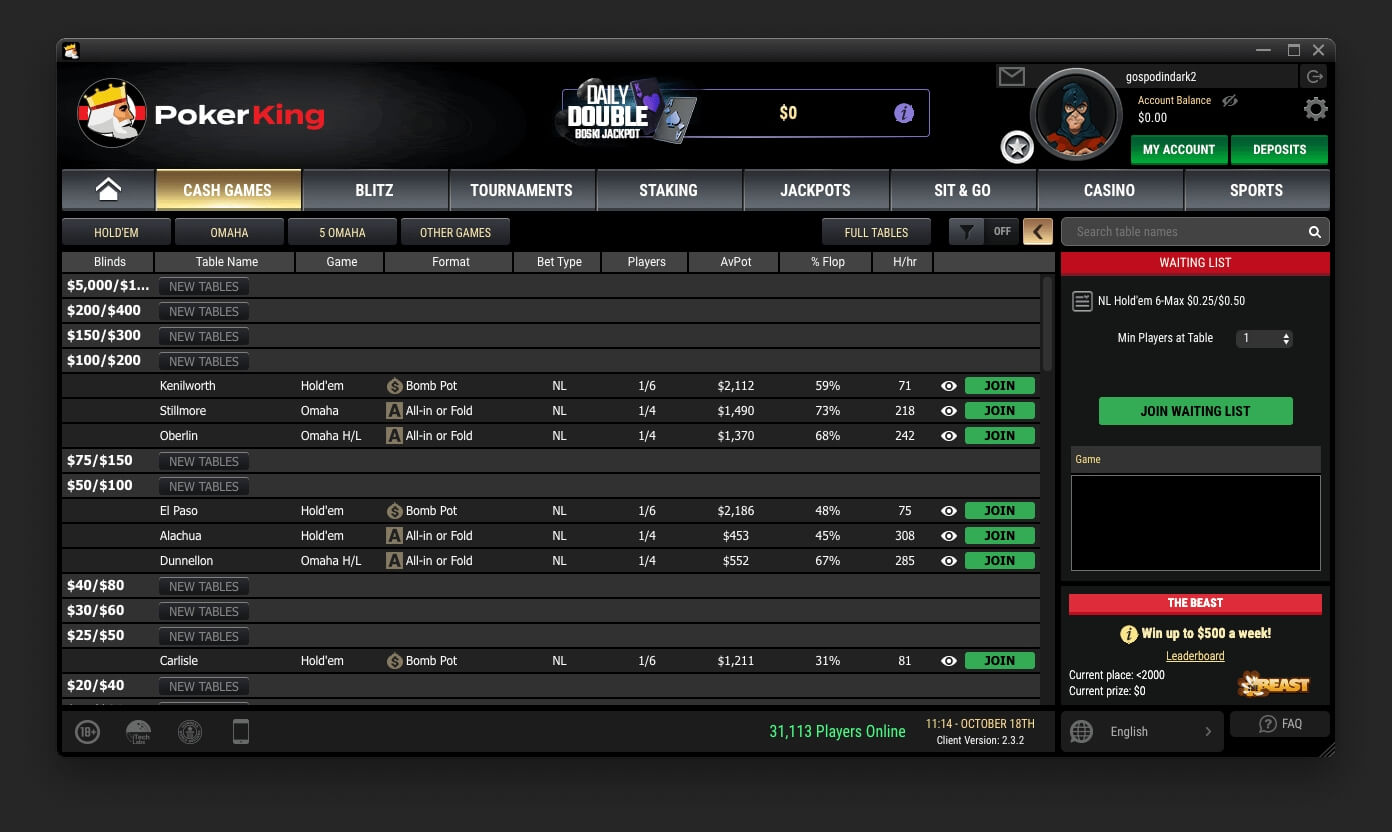
Task: Sort the table list by AvPot column
Action: (x=735, y=262)
